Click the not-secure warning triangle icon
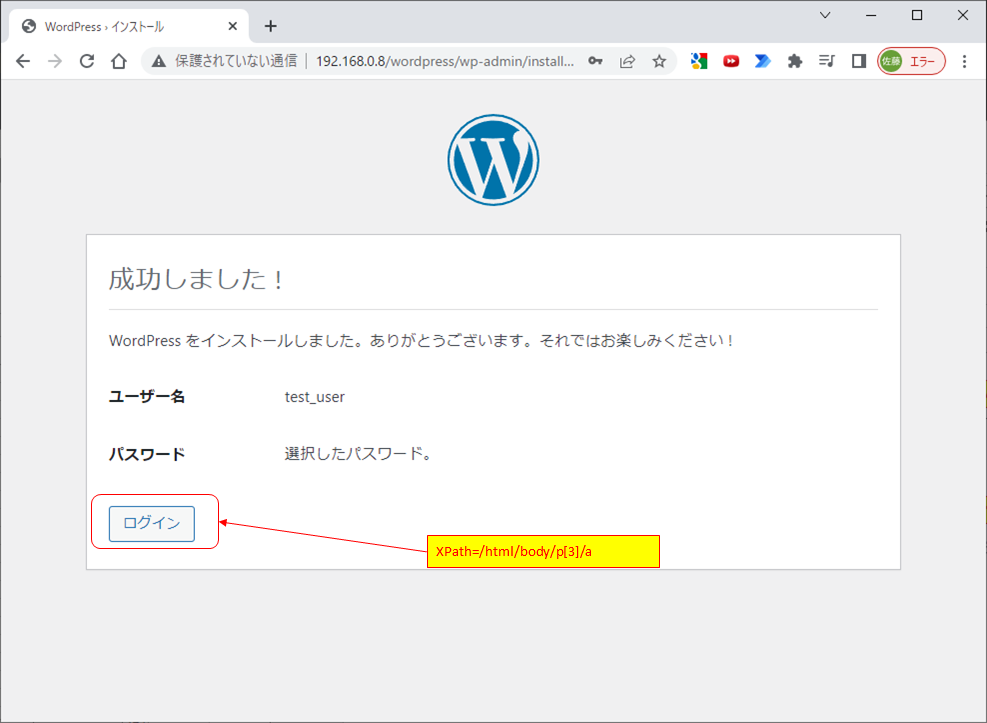987x723 pixels. [x=159, y=61]
